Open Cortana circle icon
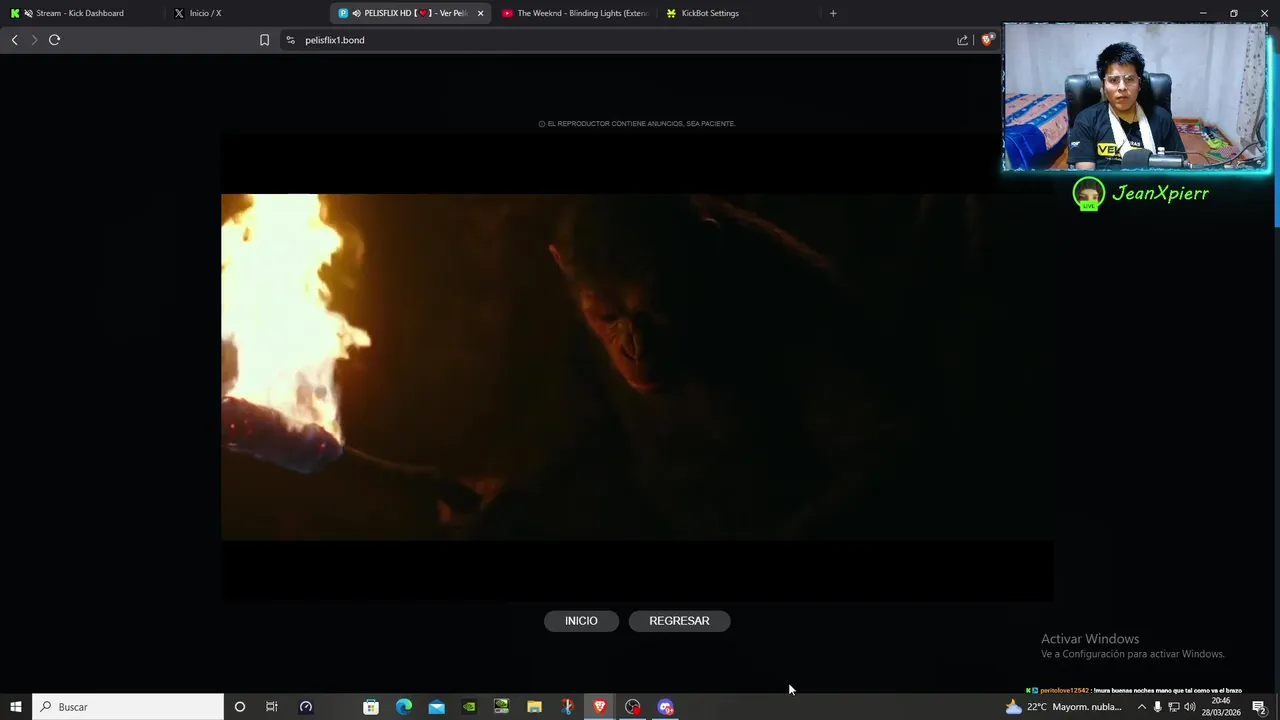This screenshot has width=1280, height=720. tap(239, 707)
